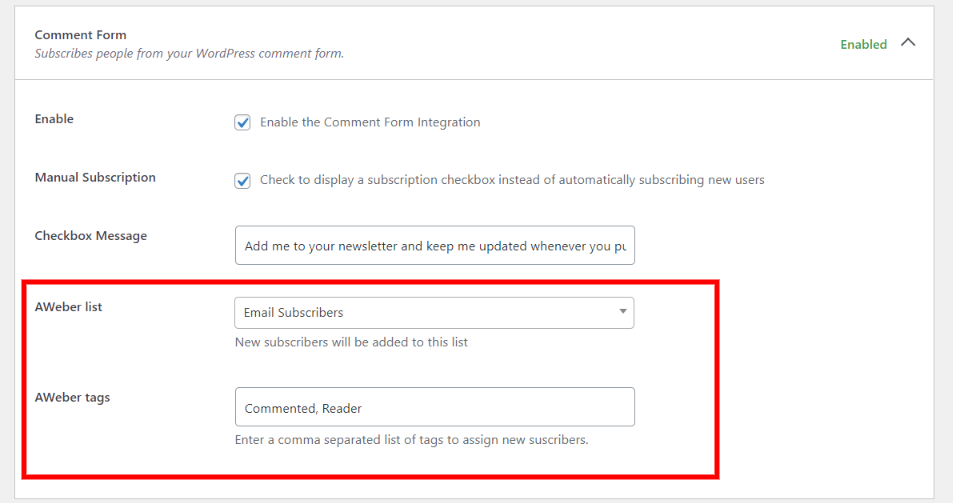The image size is (953, 503).
Task: Click the Checkbox Message label
Action: (91, 236)
